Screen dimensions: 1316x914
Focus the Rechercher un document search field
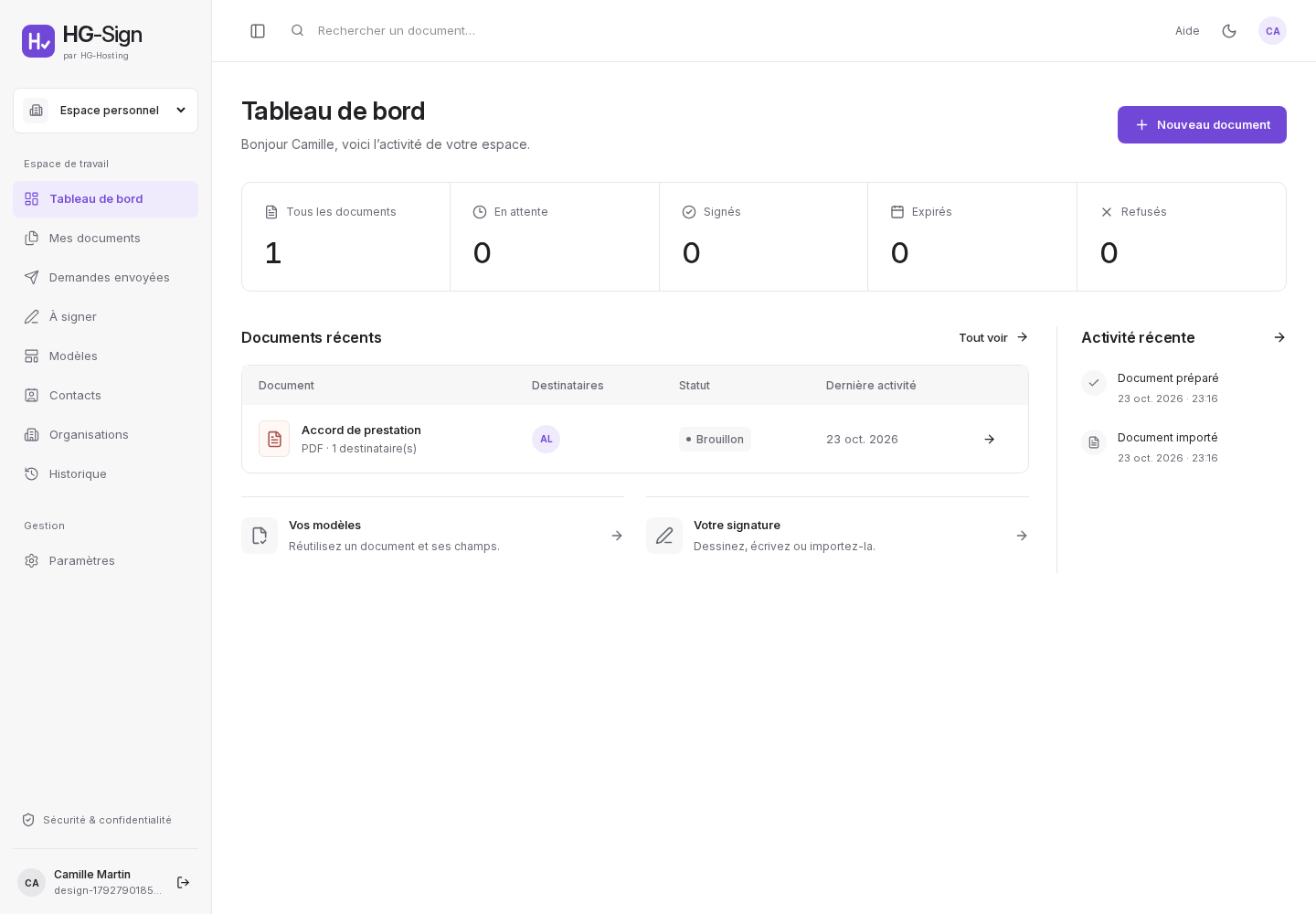(x=396, y=31)
